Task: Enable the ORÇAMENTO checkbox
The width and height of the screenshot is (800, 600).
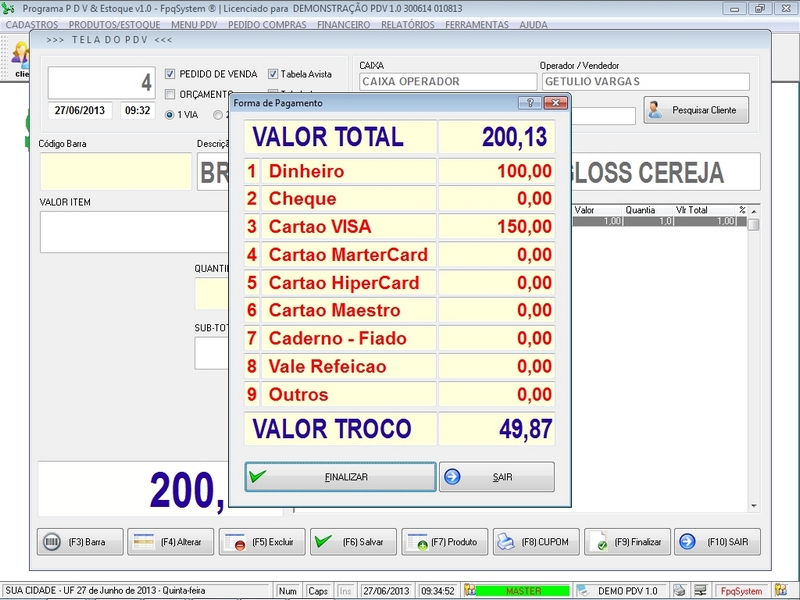Action: 170,94
